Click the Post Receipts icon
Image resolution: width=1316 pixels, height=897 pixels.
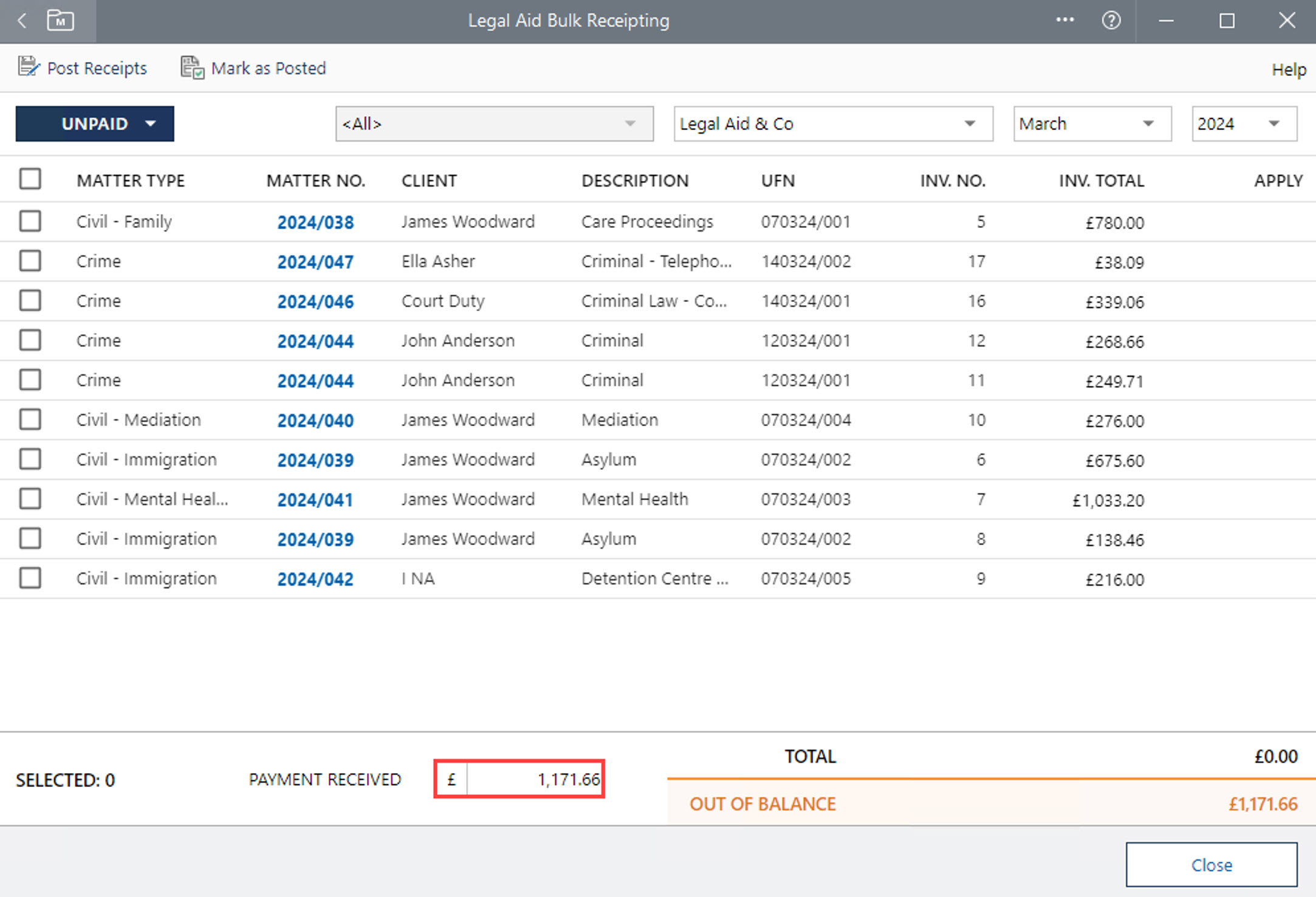tap(28, 67)
